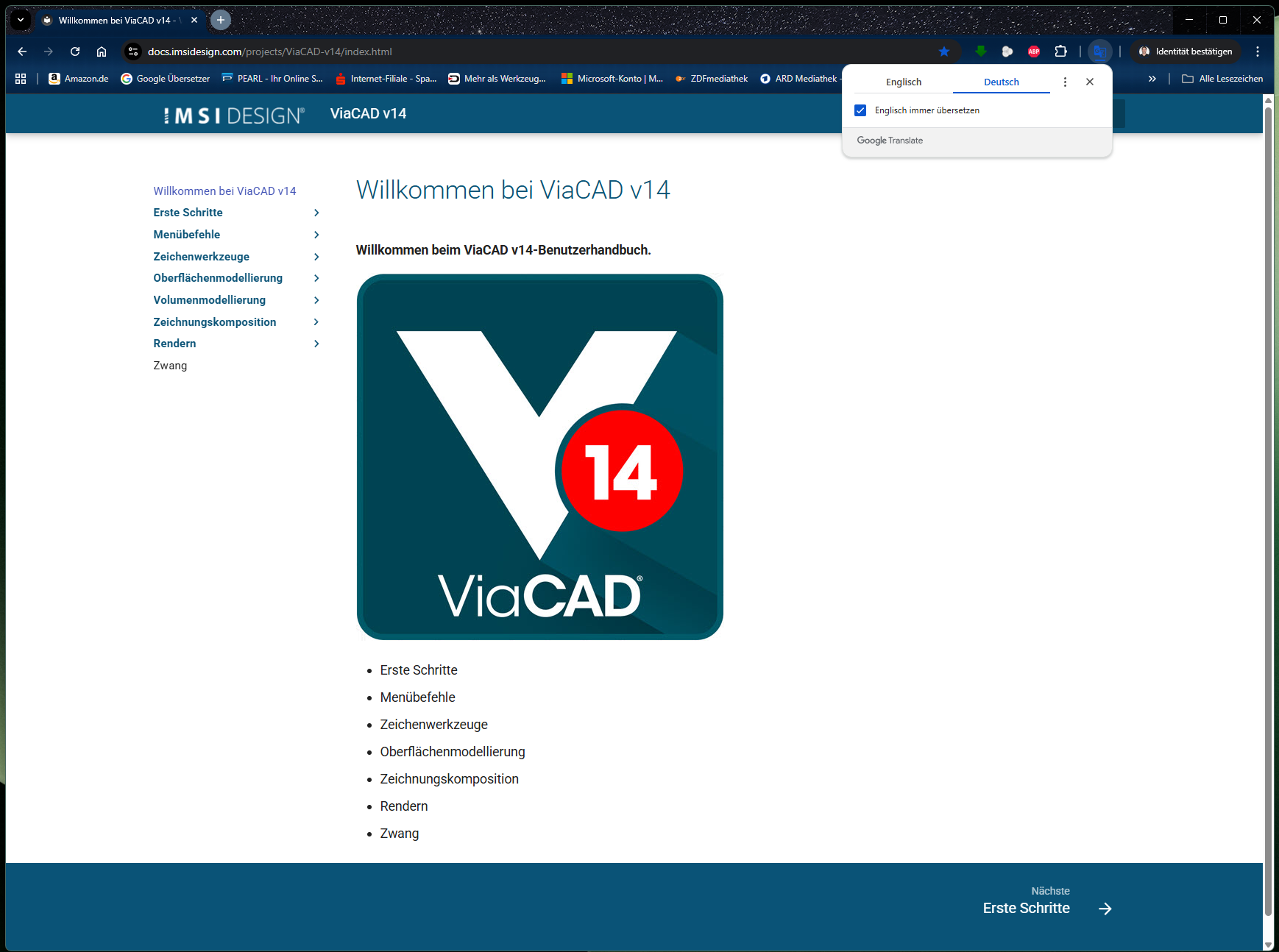Open Erste Schritte in sidebar
The image size is (1279, 952).
tap(188, 213)
